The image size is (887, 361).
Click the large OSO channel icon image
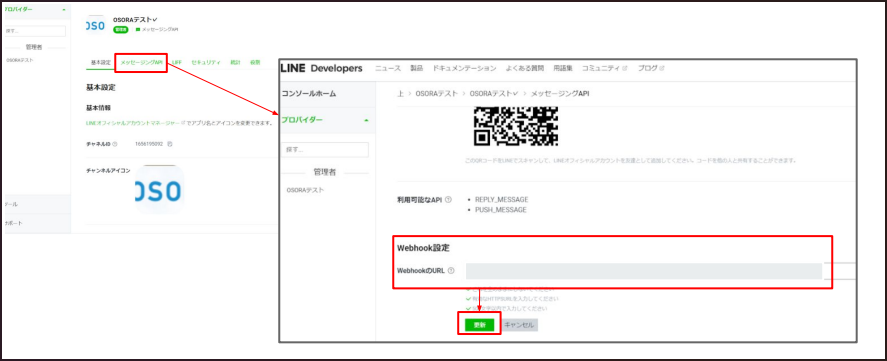pyautogui.click(x=160, y=190)
